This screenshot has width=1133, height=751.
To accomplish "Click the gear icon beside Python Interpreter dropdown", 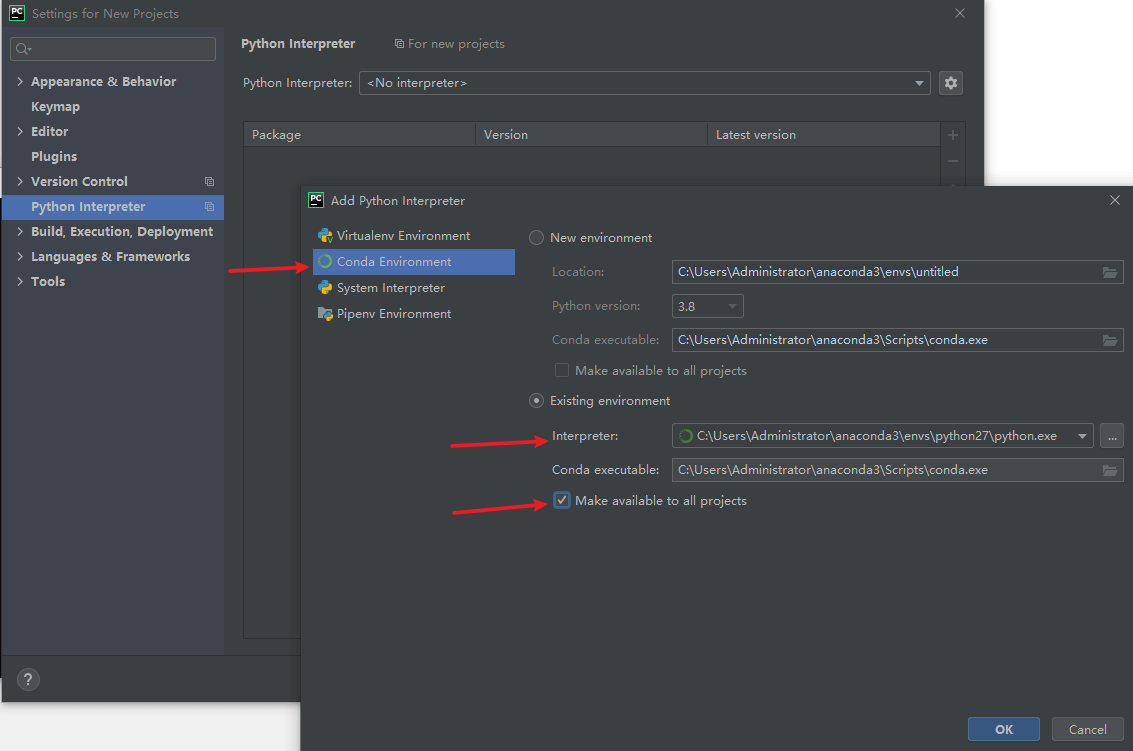I will (951, 83).
